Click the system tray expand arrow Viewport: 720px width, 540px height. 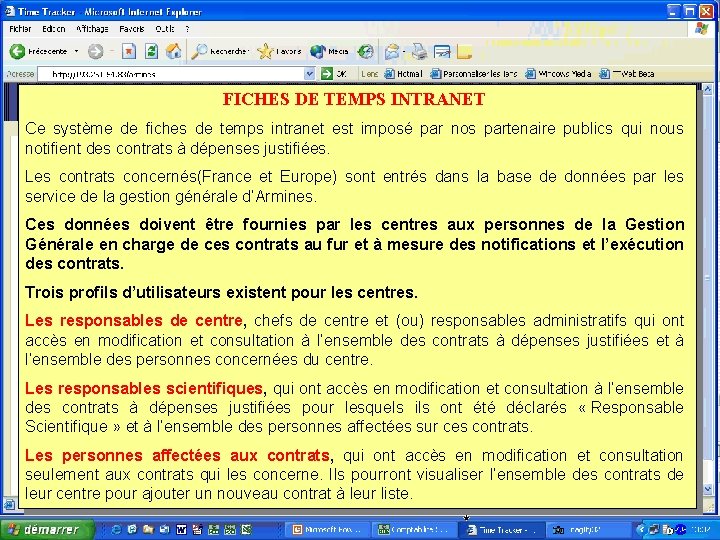click(x=641, y=529)
